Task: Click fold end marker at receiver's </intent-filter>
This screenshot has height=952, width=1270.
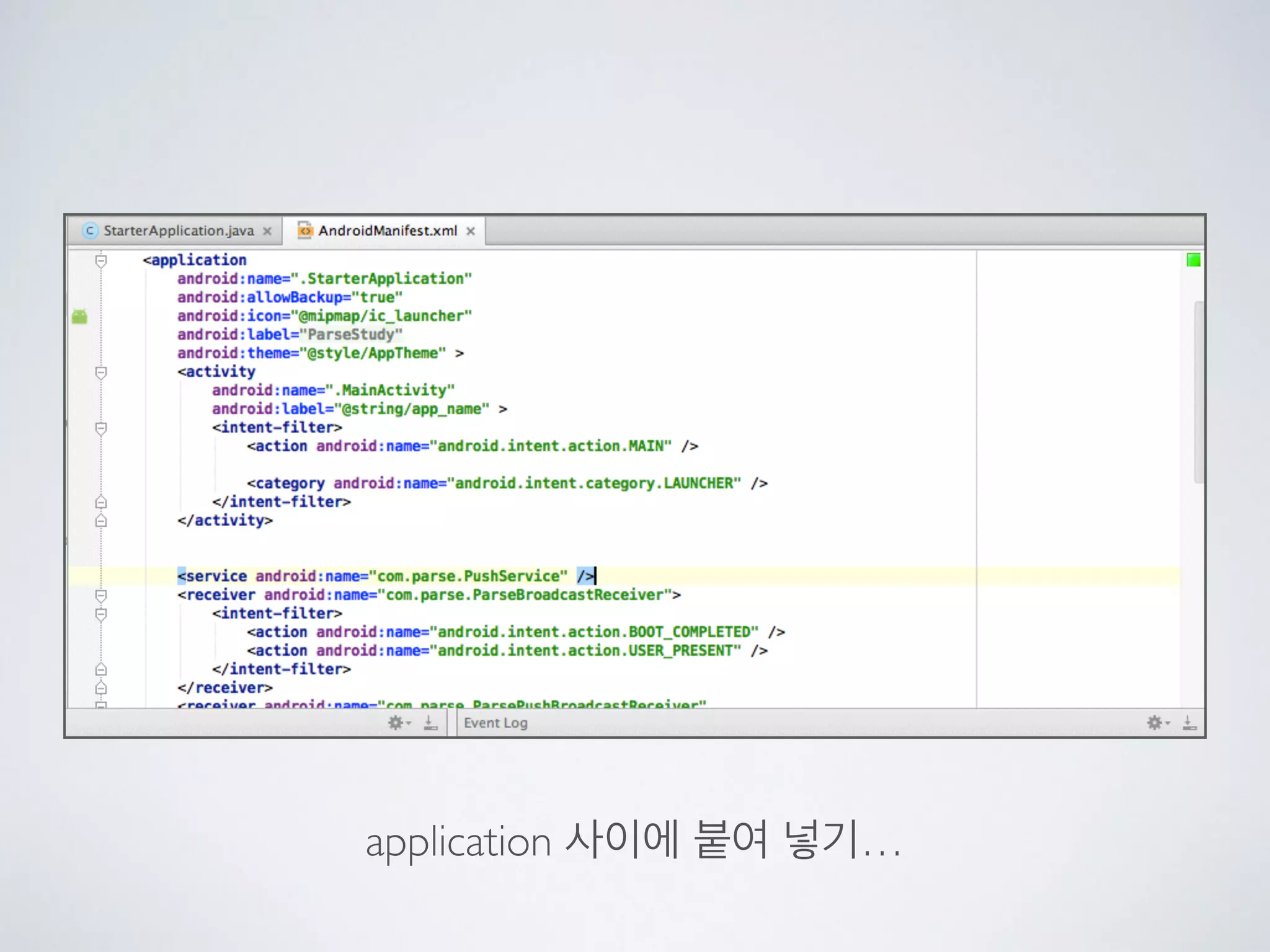Action: (x=101, y=669)
